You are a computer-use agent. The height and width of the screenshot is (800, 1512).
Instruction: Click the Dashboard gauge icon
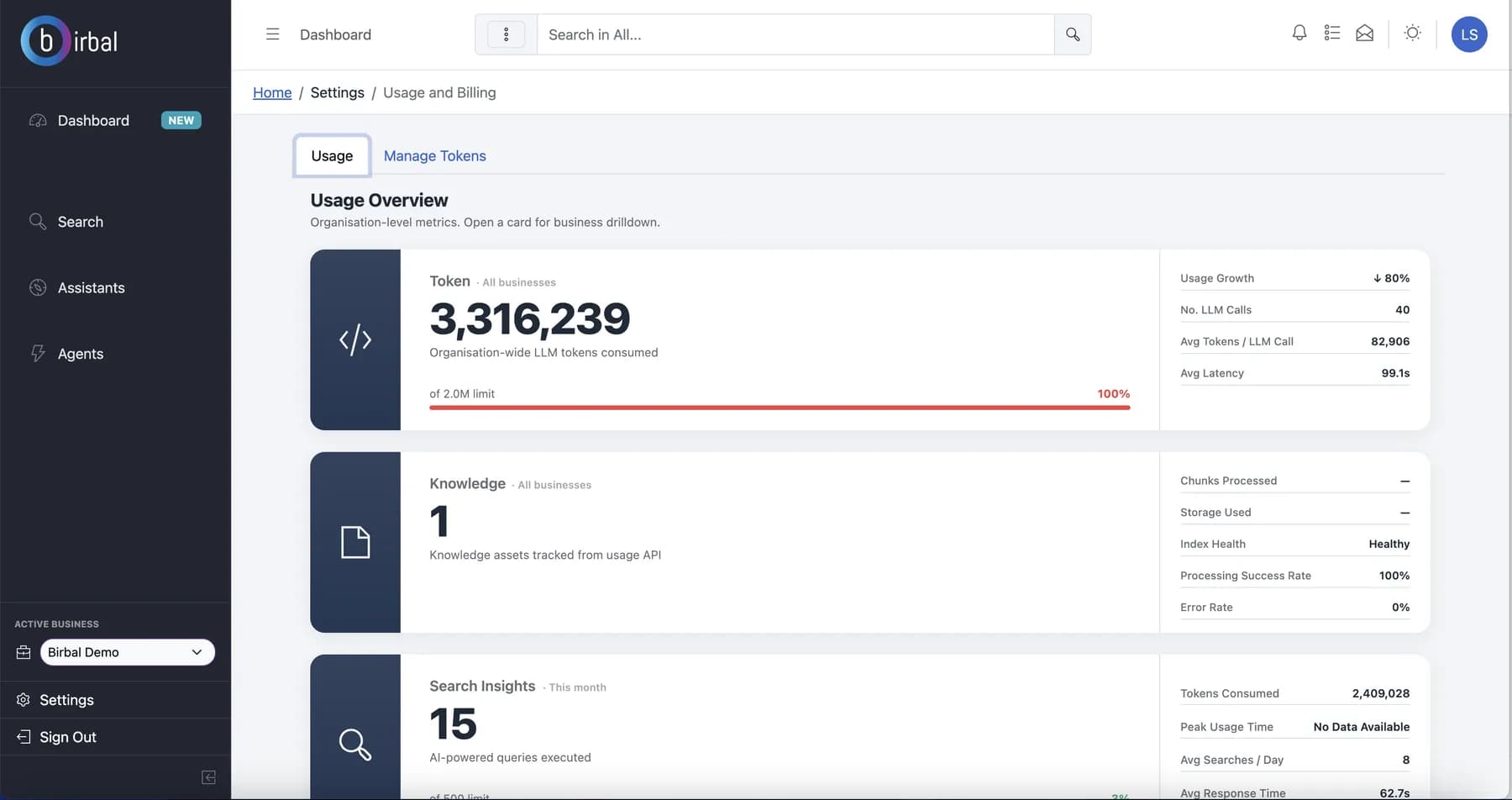tap(38, 120)
